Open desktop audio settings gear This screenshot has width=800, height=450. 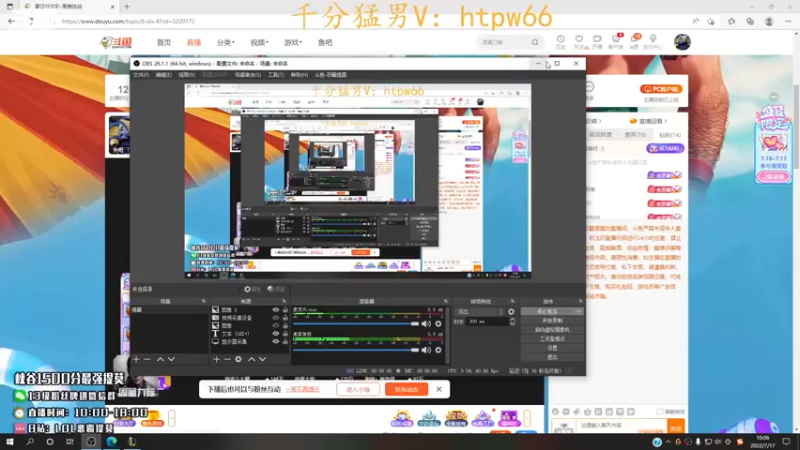tap(438, 350)
